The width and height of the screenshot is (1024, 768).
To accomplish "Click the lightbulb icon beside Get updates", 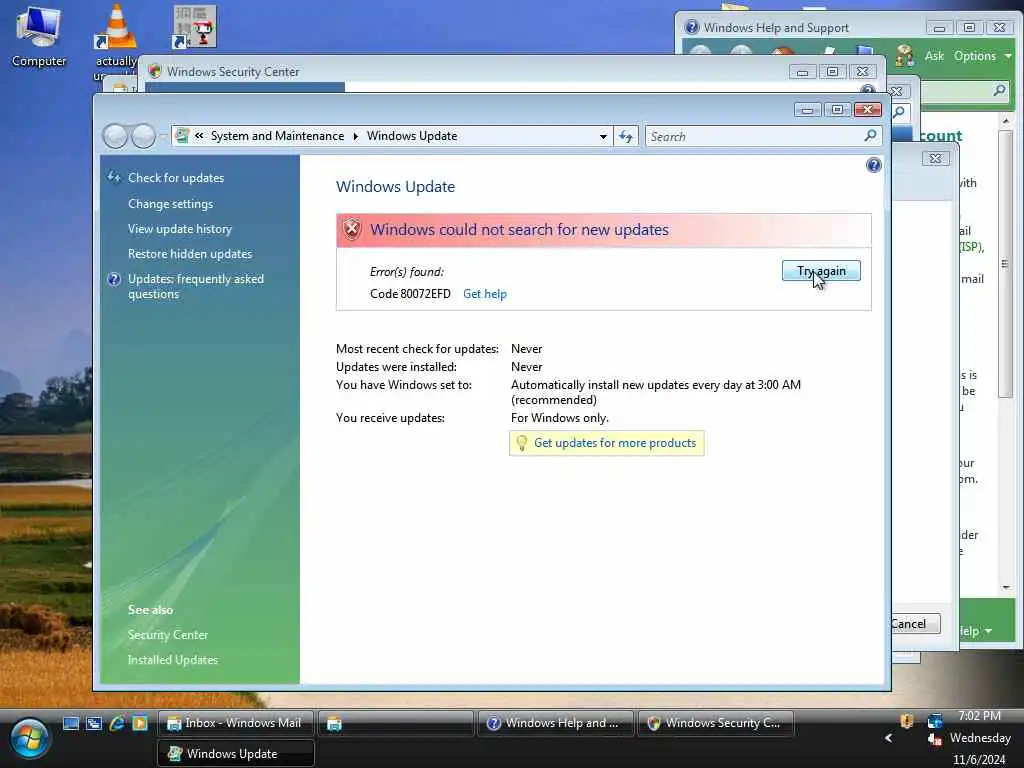I will 521,443.
